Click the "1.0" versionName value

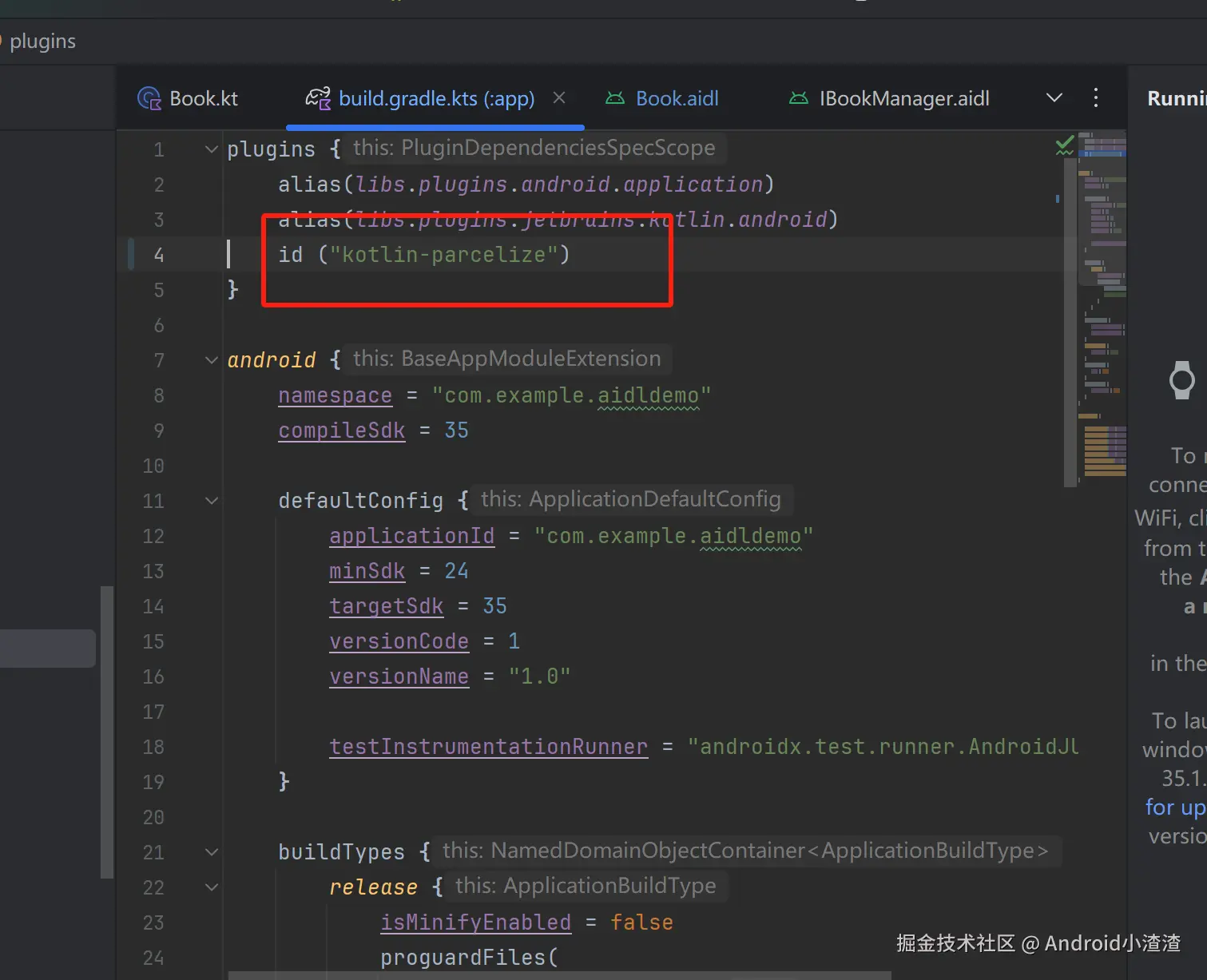pos(540,676)
